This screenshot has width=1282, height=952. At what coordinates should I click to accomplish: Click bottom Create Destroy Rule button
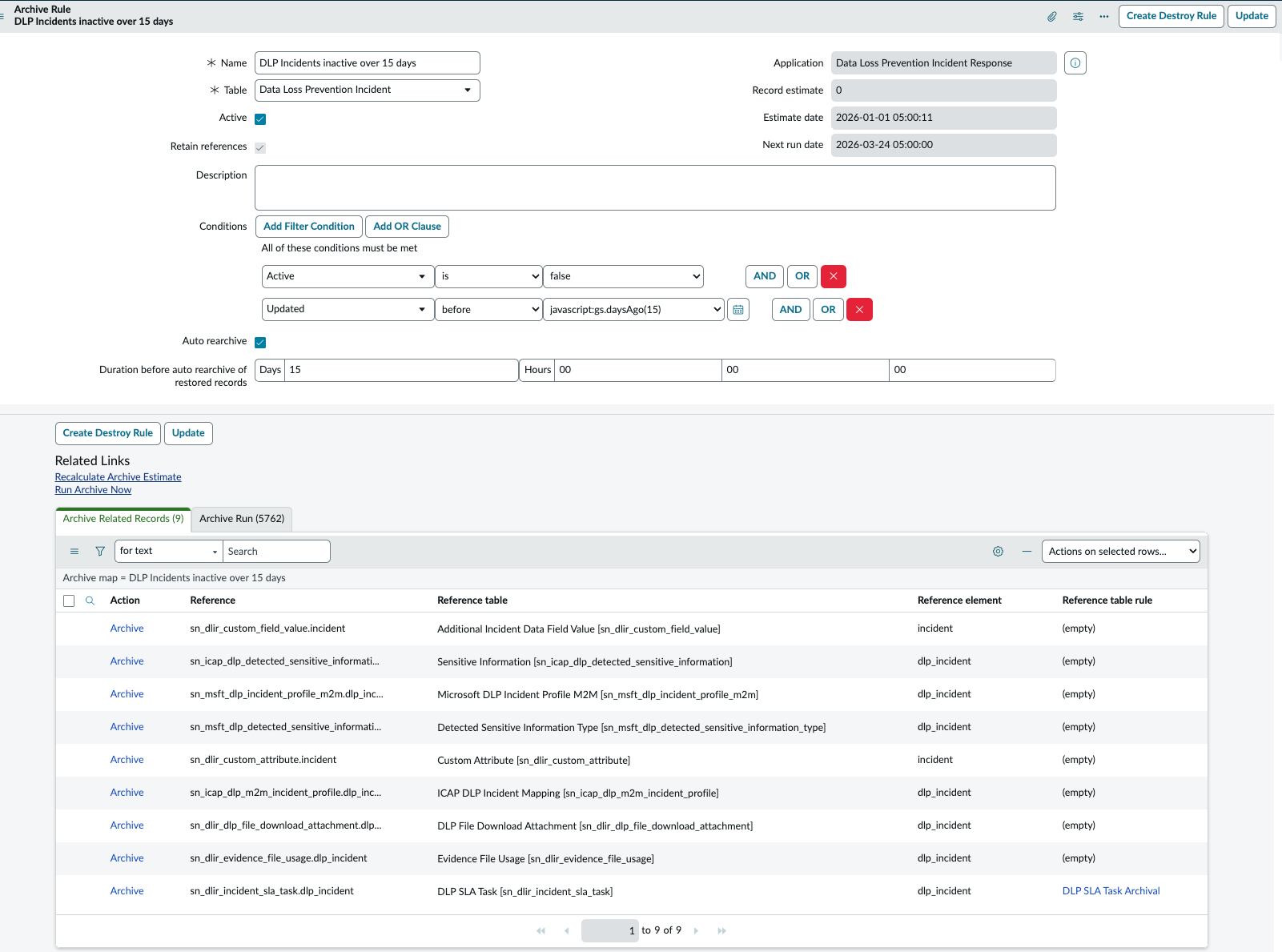point(108,433)
